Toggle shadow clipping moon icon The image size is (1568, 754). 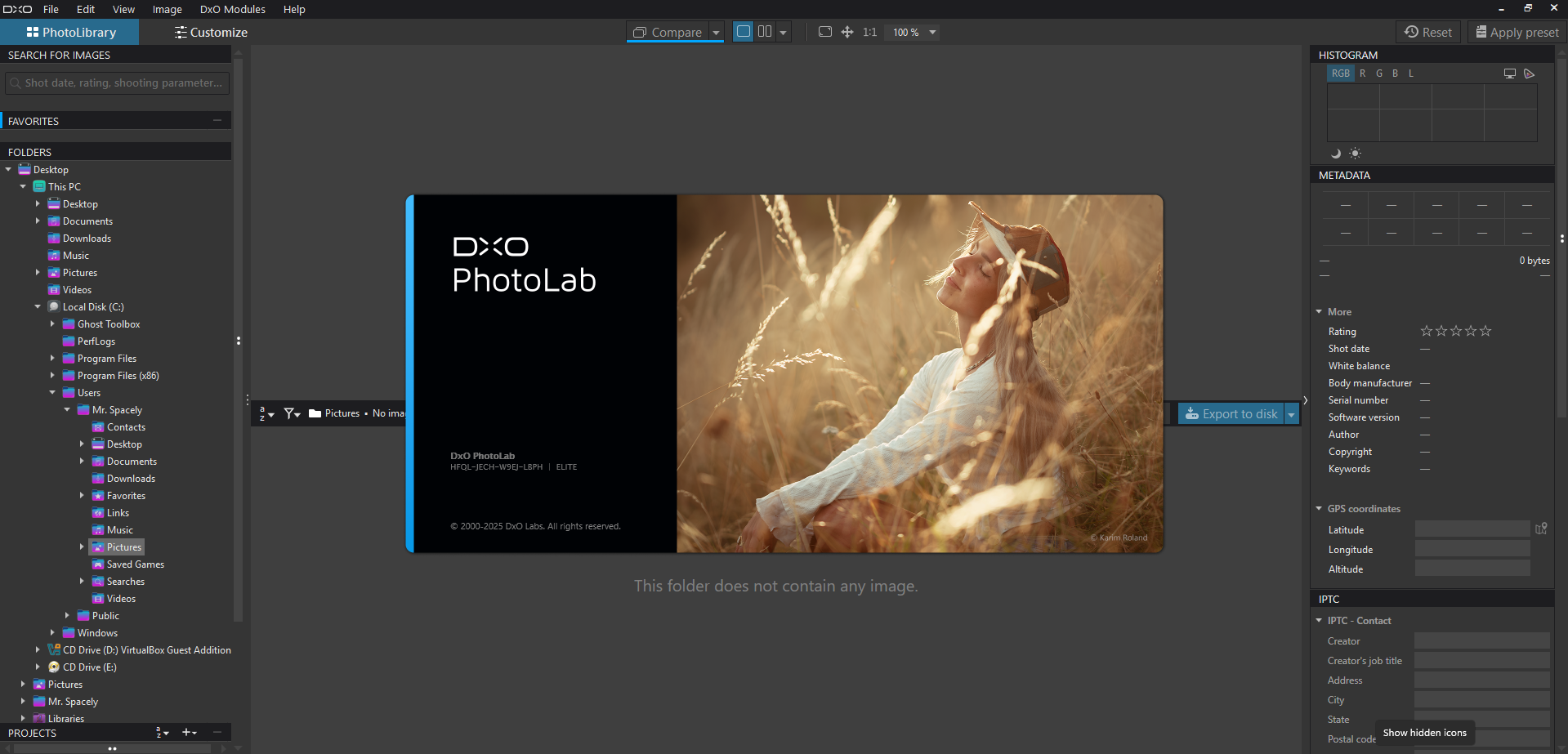[1336, 153]
